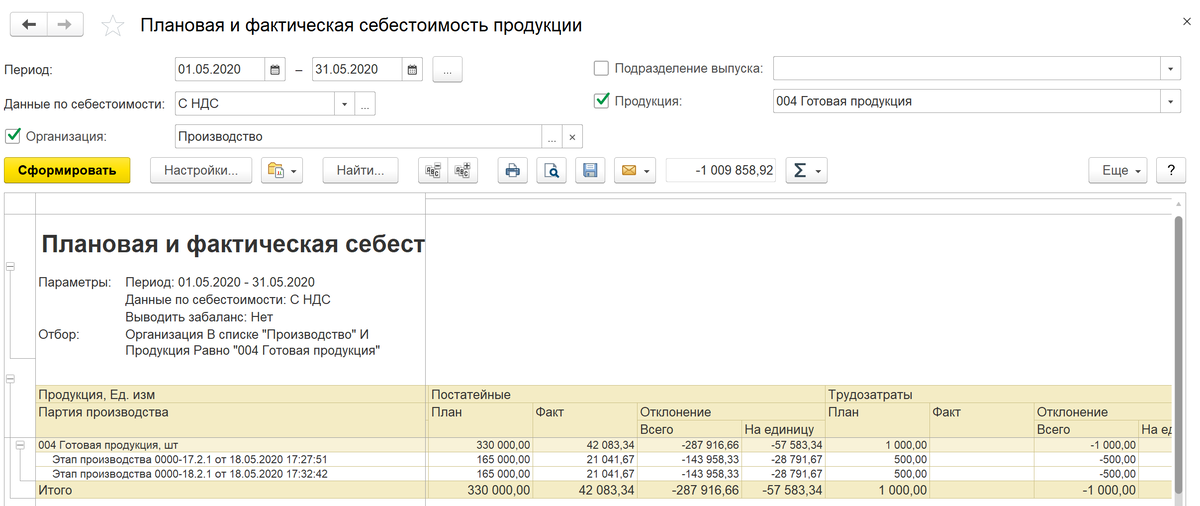
Task: Click start date field 01.05.2020
Action: [x=220, y=70]
